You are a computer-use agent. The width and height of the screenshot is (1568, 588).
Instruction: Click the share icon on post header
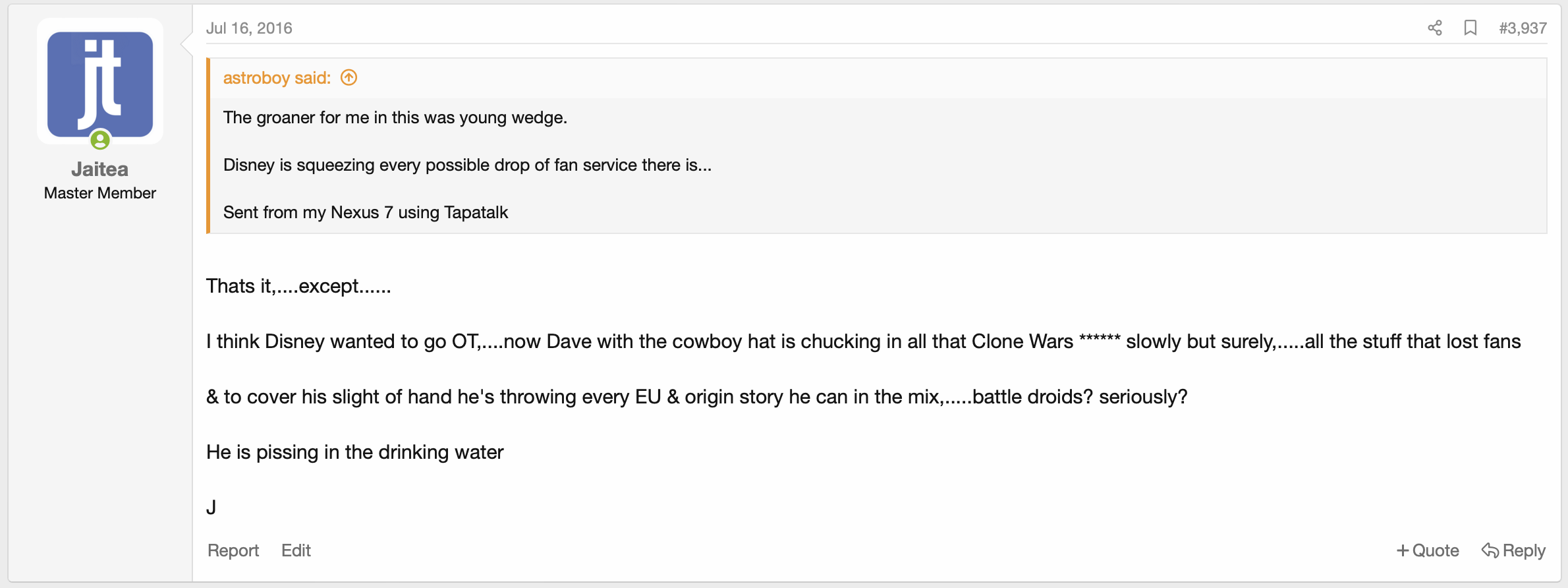tap(1434, 28)
